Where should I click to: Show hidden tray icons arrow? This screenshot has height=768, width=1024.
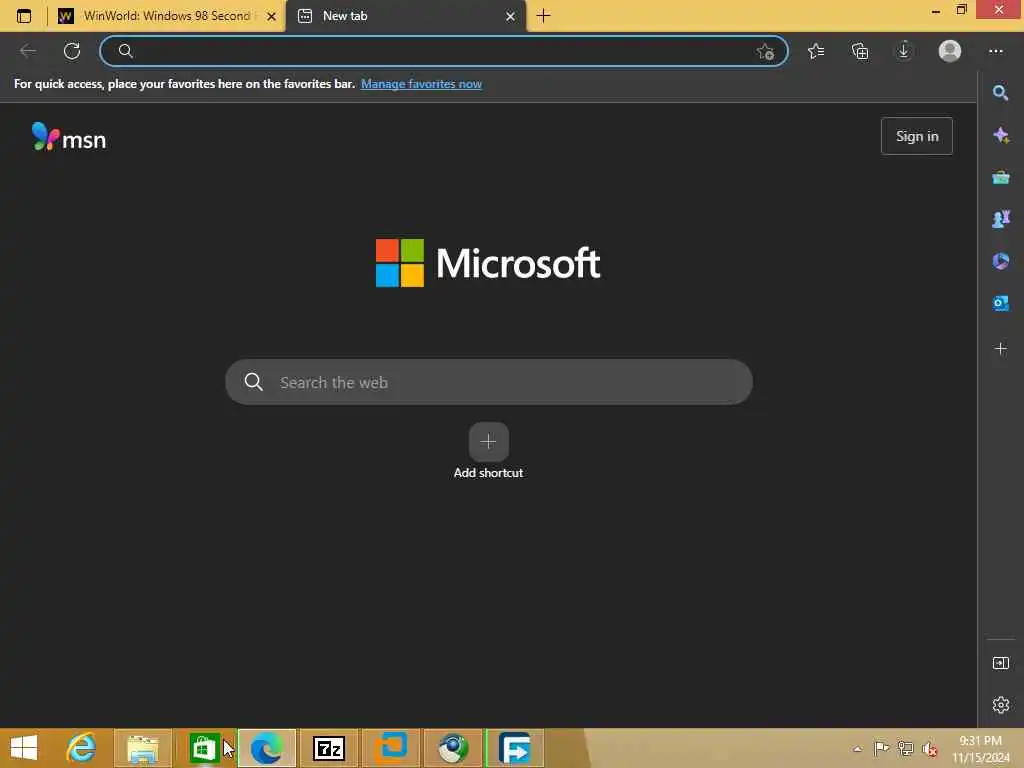click(857, 749)
